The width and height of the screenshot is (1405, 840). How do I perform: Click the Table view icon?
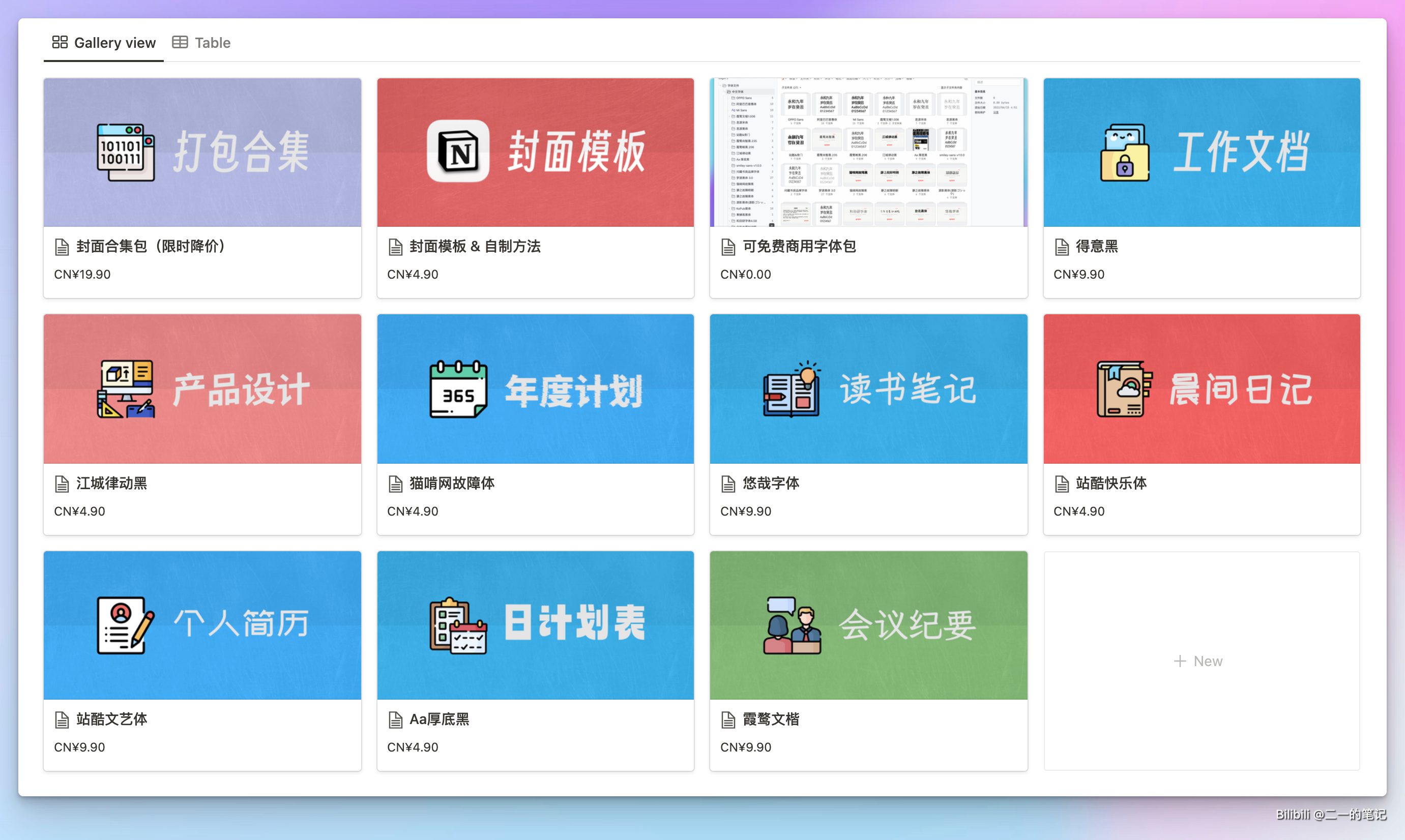click(180, 42)
